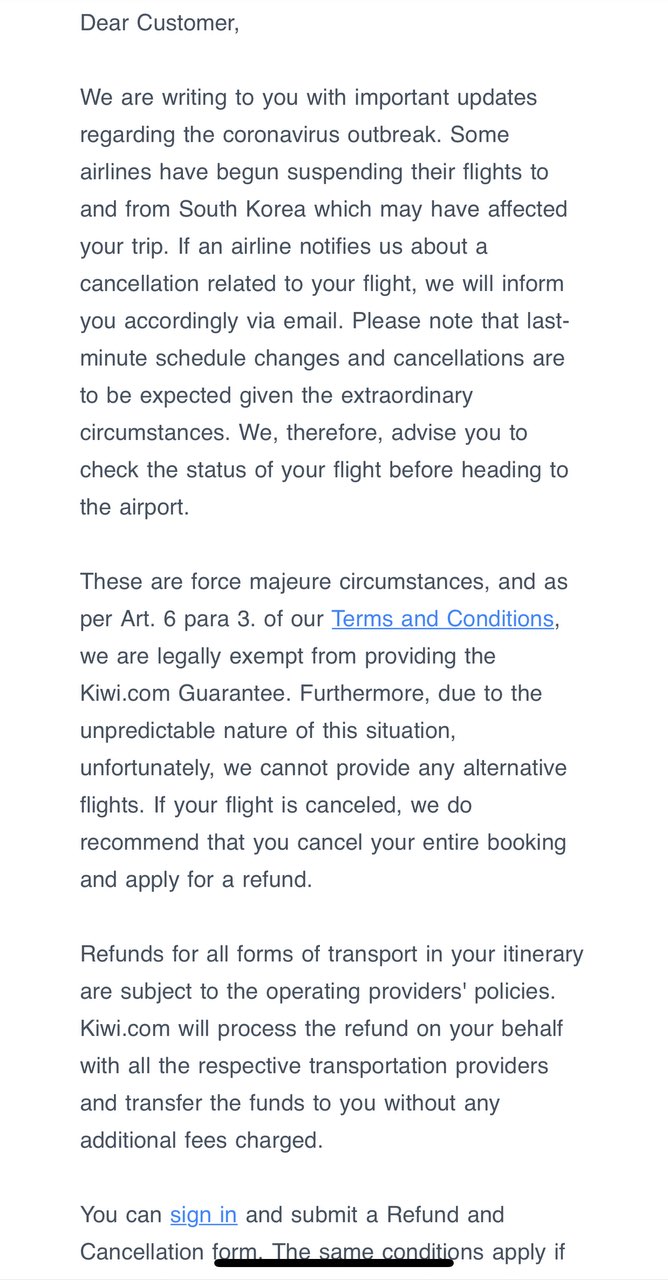Click the text "the airport." ending the first paragraph
668x1280 pixels.
[x=134, y=507]
